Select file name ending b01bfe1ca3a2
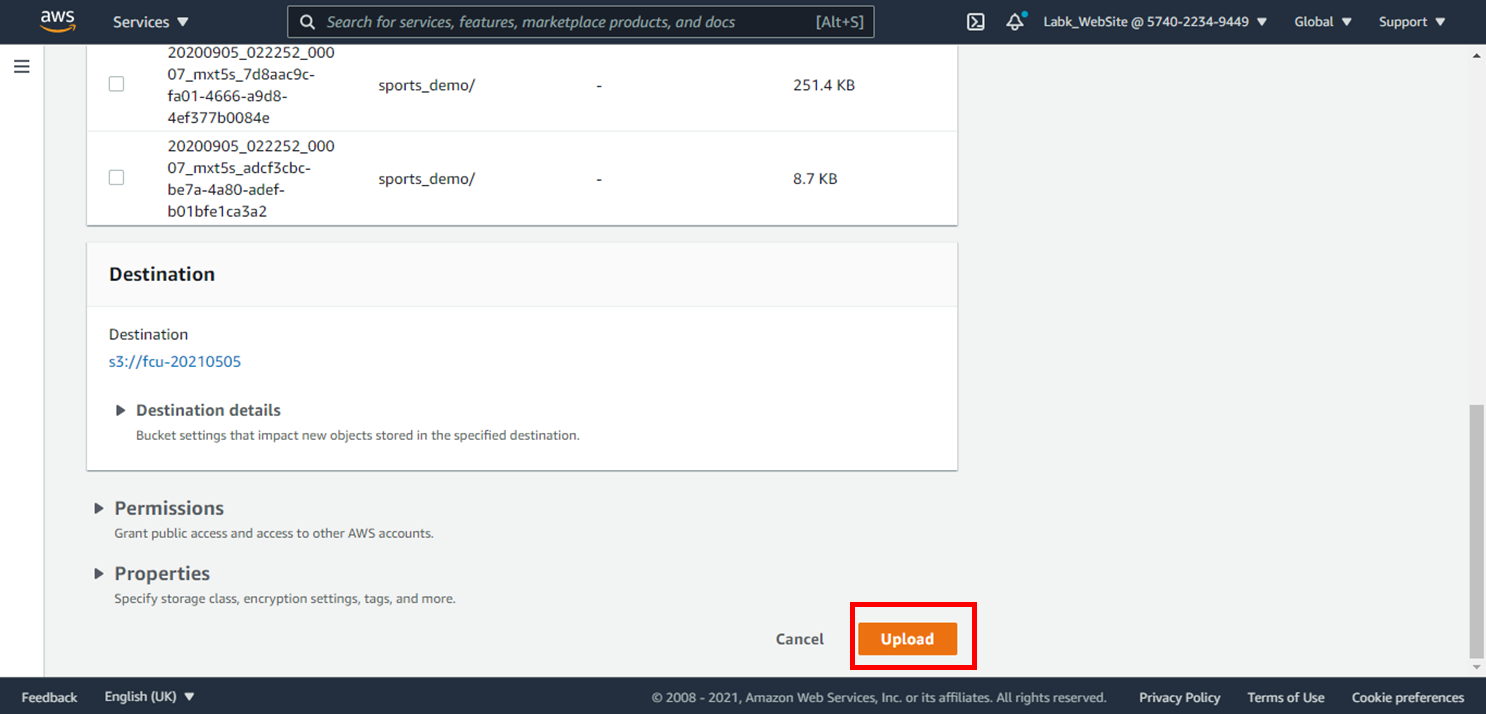 [251, 179]
